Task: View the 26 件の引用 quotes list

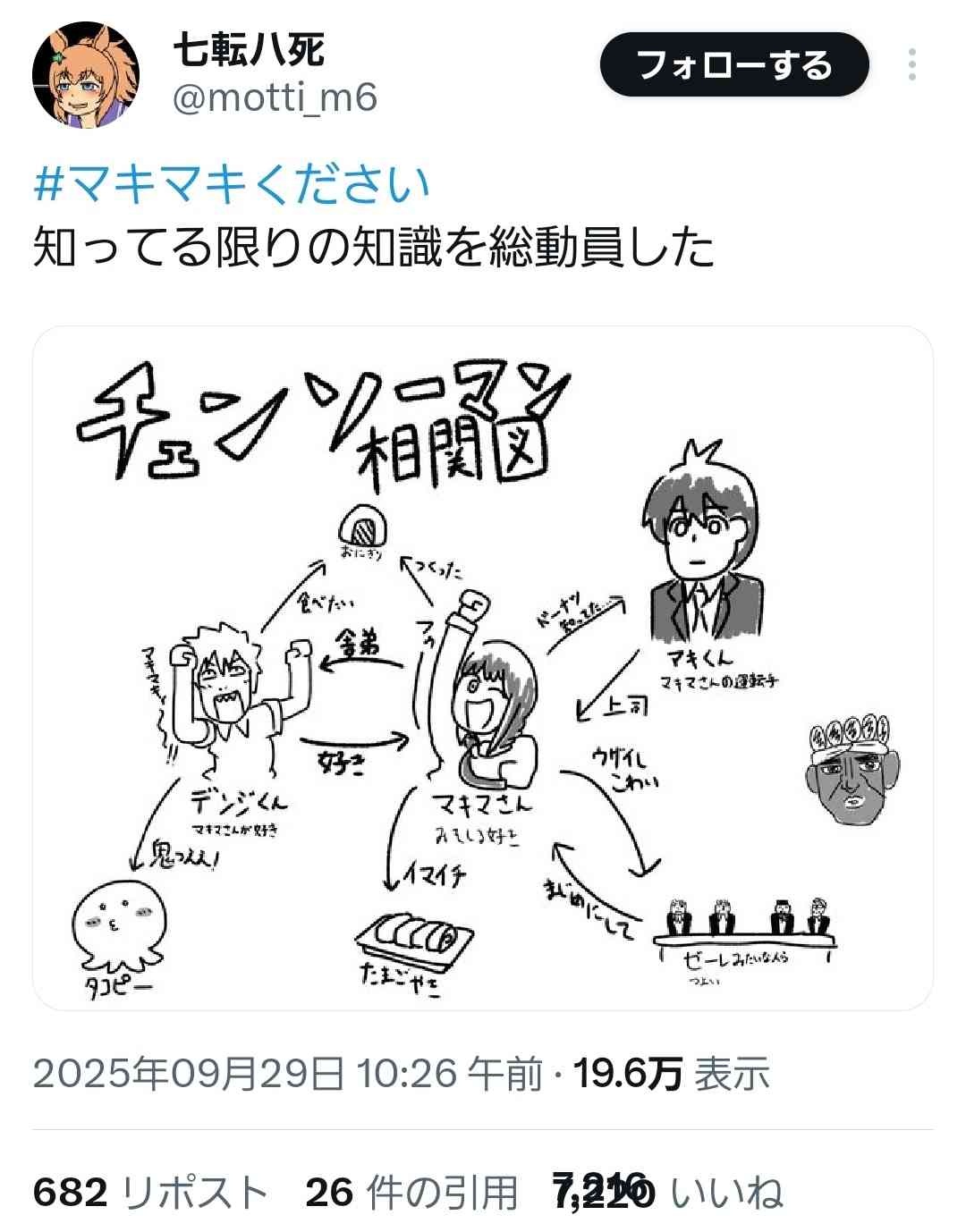Action: coord(412,1193)
